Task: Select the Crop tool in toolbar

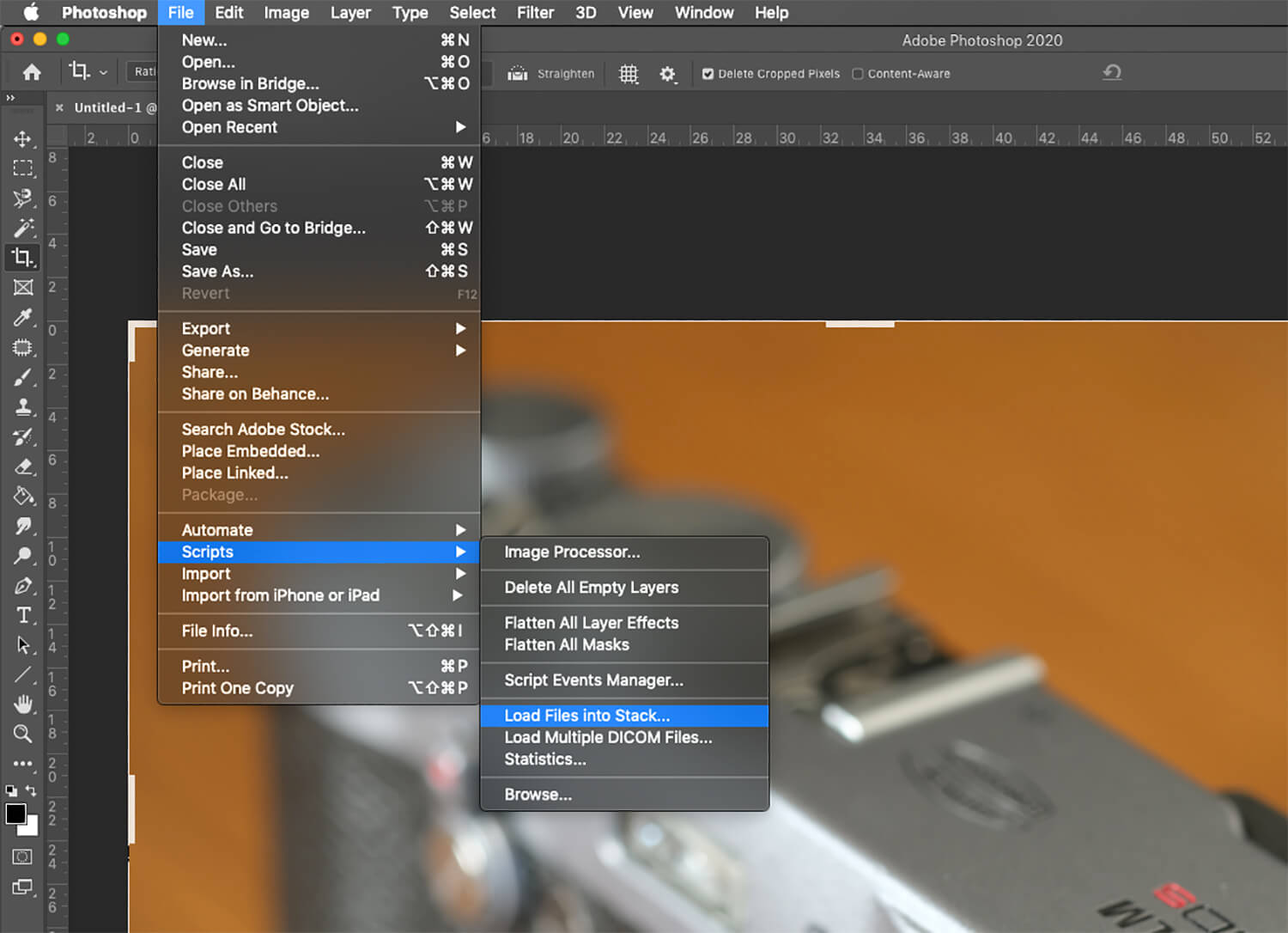Action: pos(23,258)
